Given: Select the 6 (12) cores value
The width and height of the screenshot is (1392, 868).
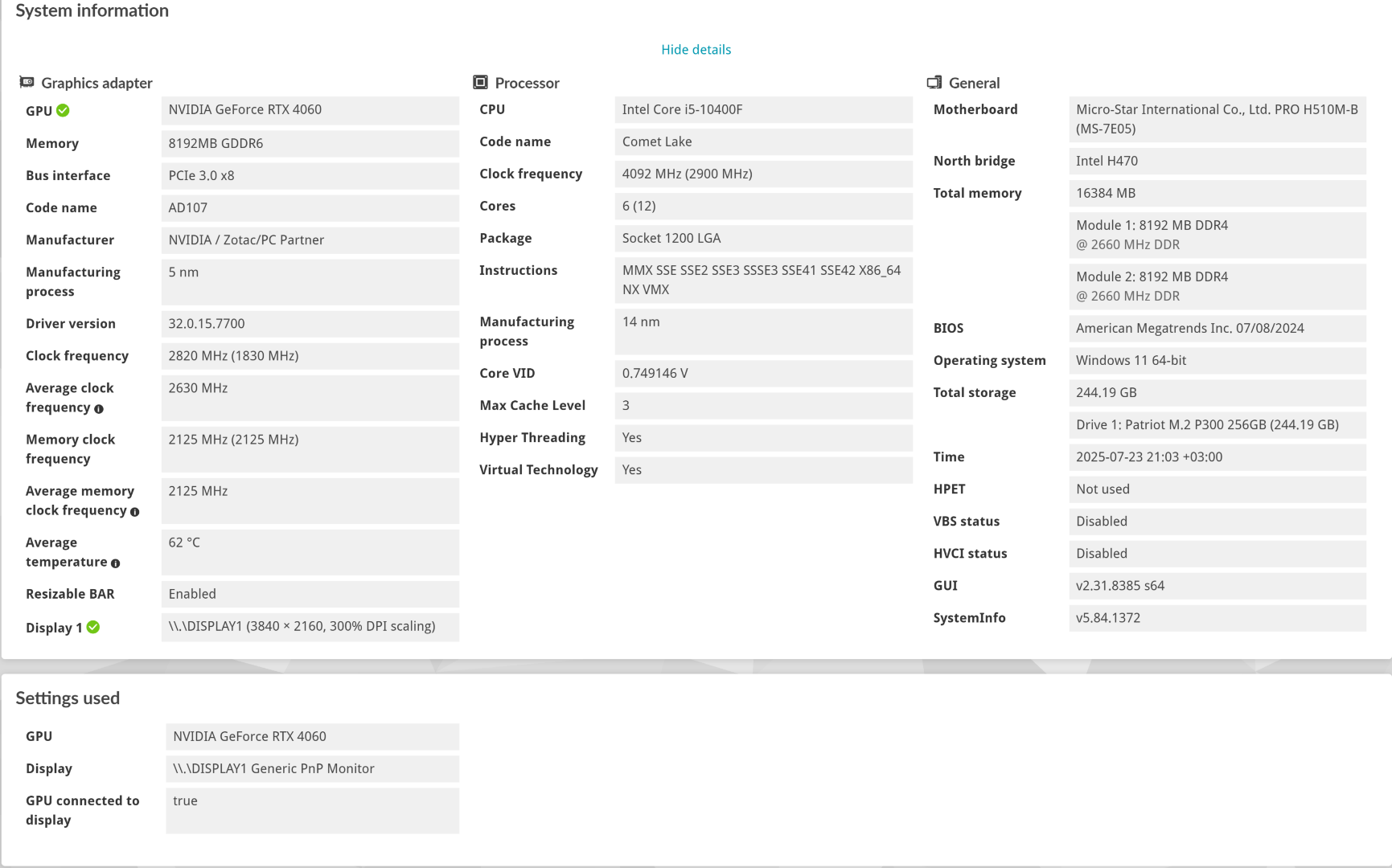Looking at the screenshot, I should (764, 207).
